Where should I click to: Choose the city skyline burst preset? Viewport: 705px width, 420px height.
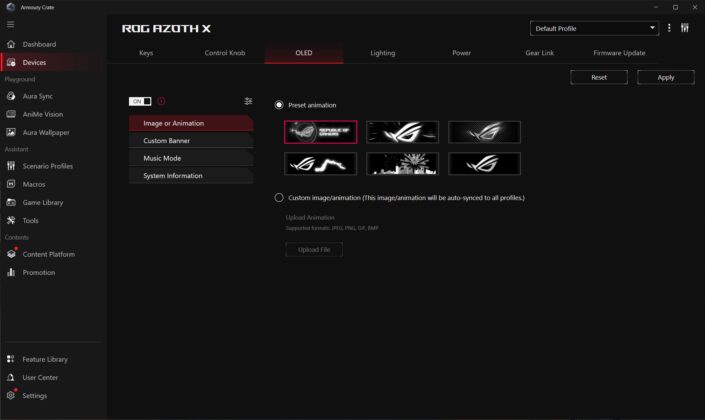(x=402, y=164)
